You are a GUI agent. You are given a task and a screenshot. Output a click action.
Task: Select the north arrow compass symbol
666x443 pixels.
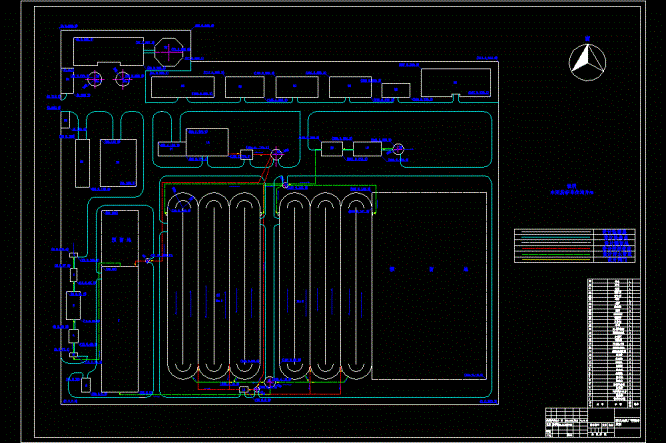(x=587, y=62)
